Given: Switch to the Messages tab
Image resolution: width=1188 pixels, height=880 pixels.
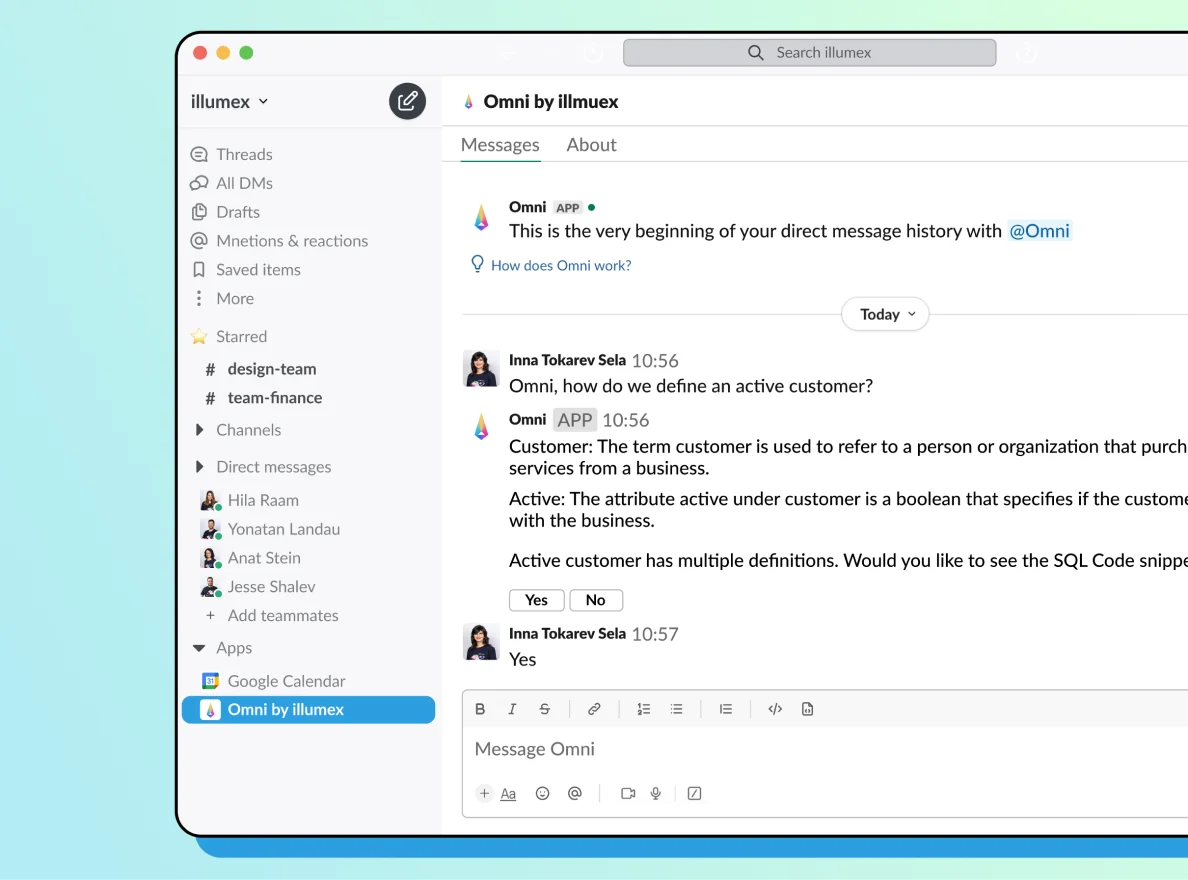Looking at the screenshot, I should [x=500, y=145].
